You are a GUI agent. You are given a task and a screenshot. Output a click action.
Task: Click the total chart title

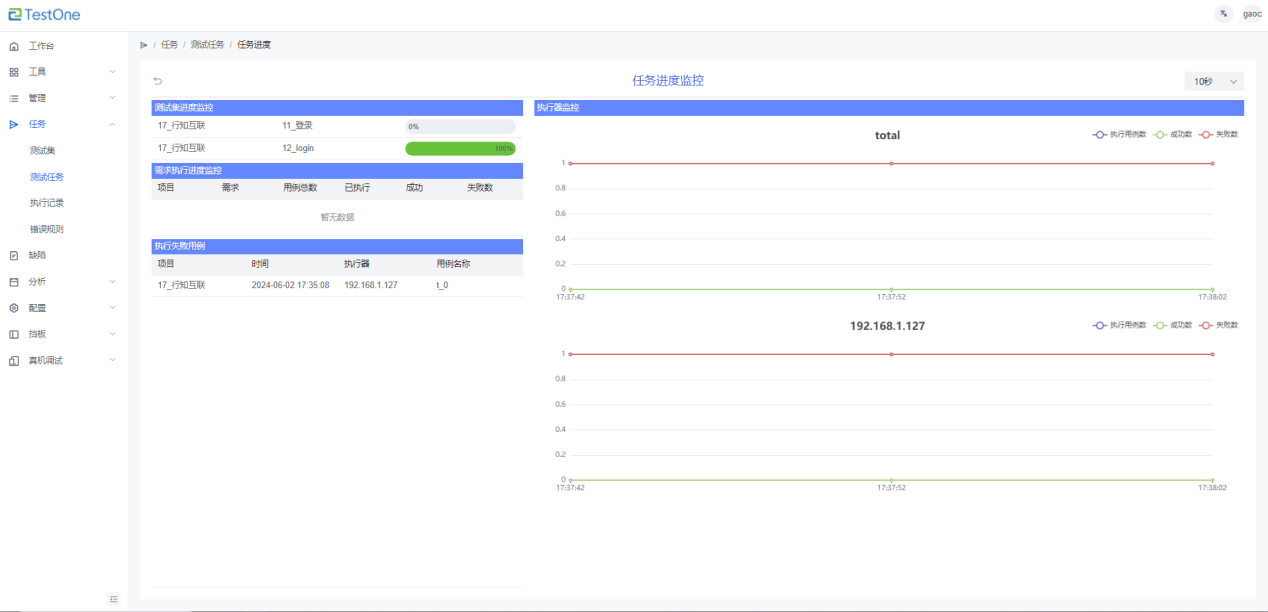click(887, 135)
